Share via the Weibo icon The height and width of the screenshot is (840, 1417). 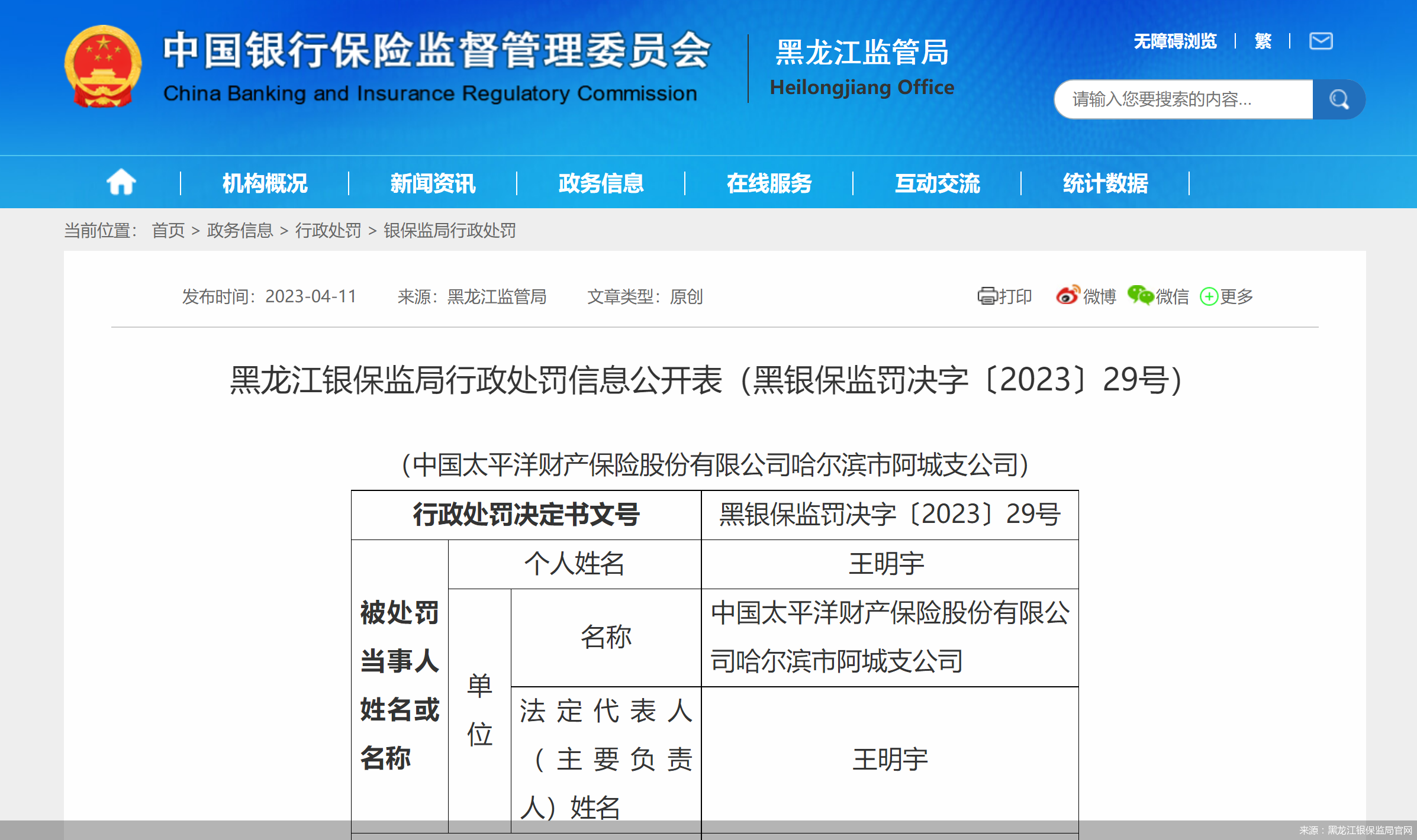1068,295
